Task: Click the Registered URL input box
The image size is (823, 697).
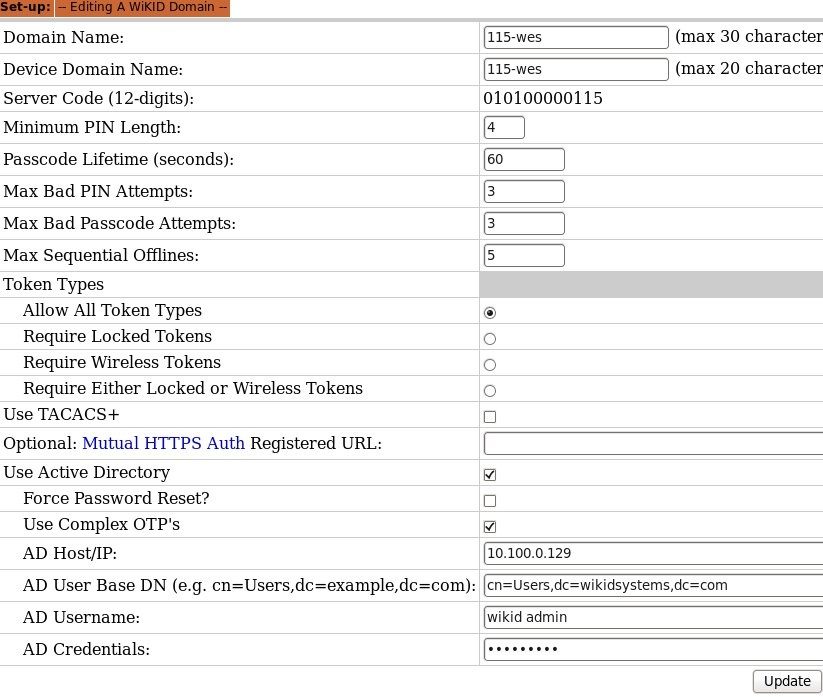Action: (650, 443)
